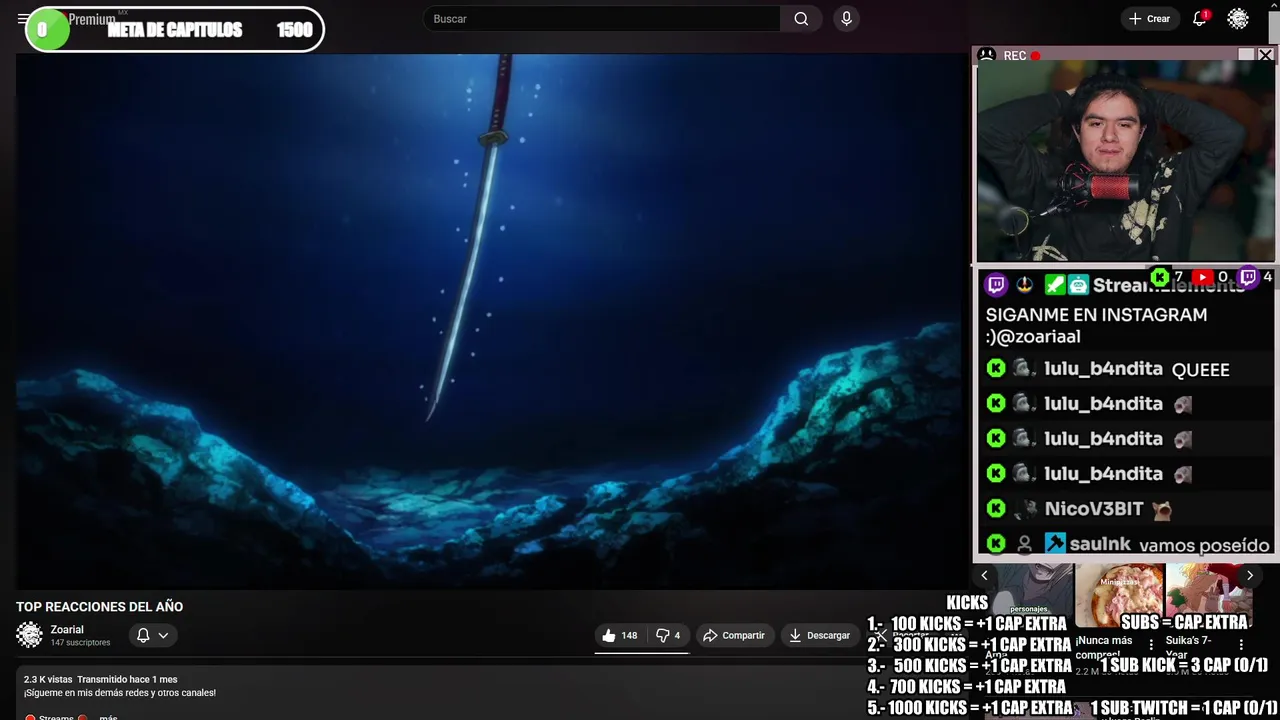Image resolution: width=1280 pixels, height=720 pixels.
Task: Open the notifications bell in the header
Action: coord(1199,19)
